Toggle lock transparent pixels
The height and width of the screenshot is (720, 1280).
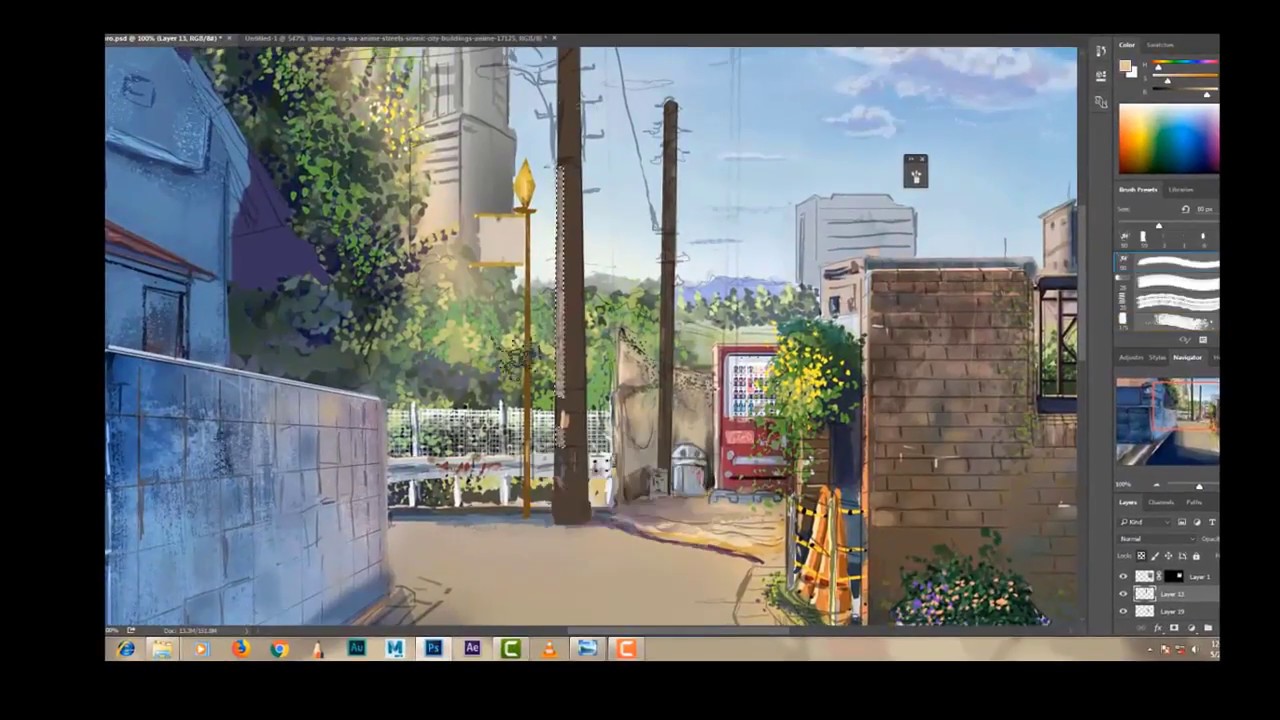point(1141,556)
